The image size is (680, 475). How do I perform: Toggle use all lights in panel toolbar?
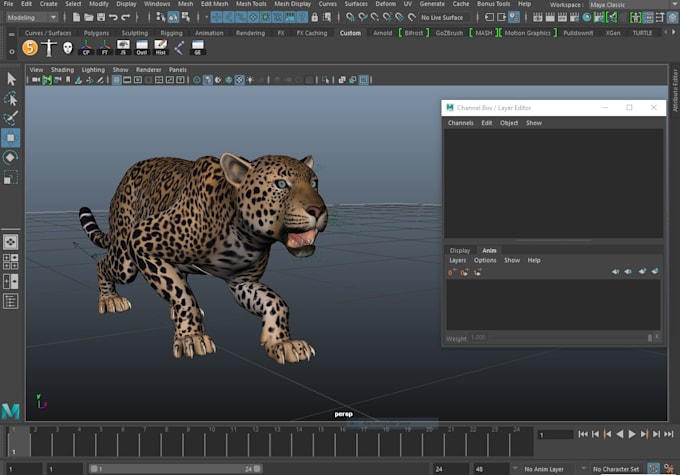(250, 80)
